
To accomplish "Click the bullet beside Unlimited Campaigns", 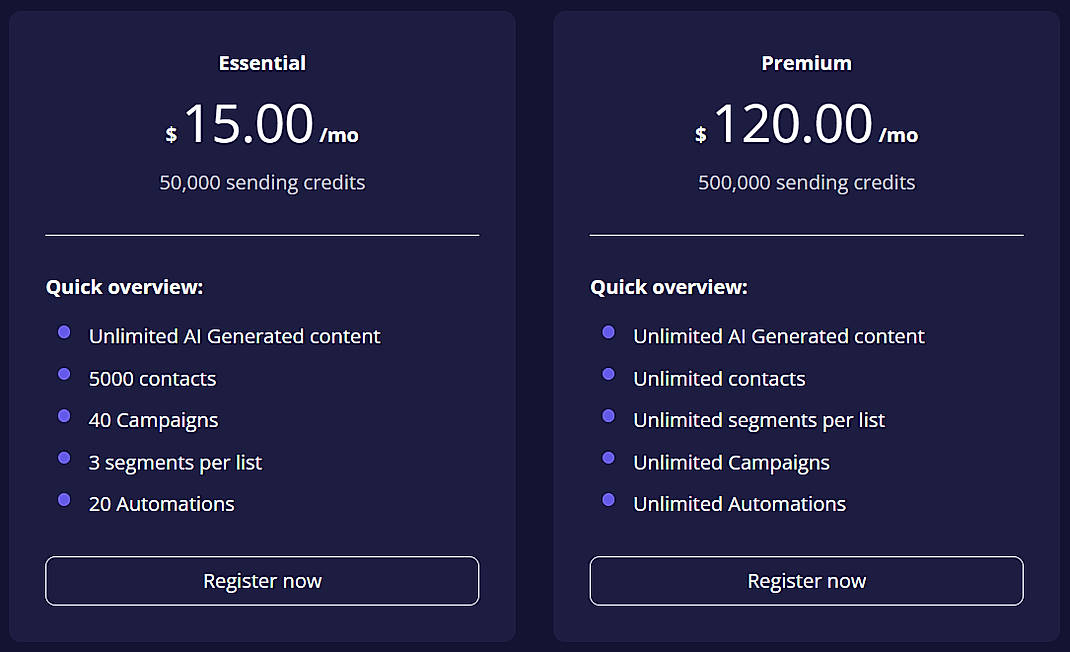I will pos(609,457).
